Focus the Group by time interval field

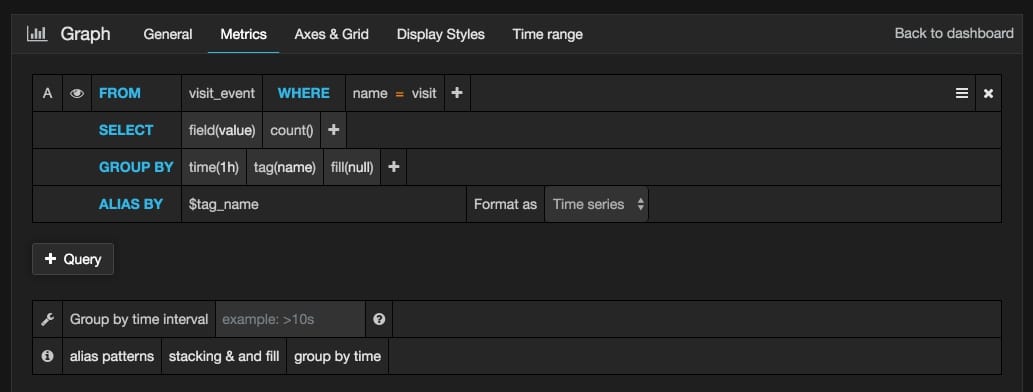(x=291, y=320)
